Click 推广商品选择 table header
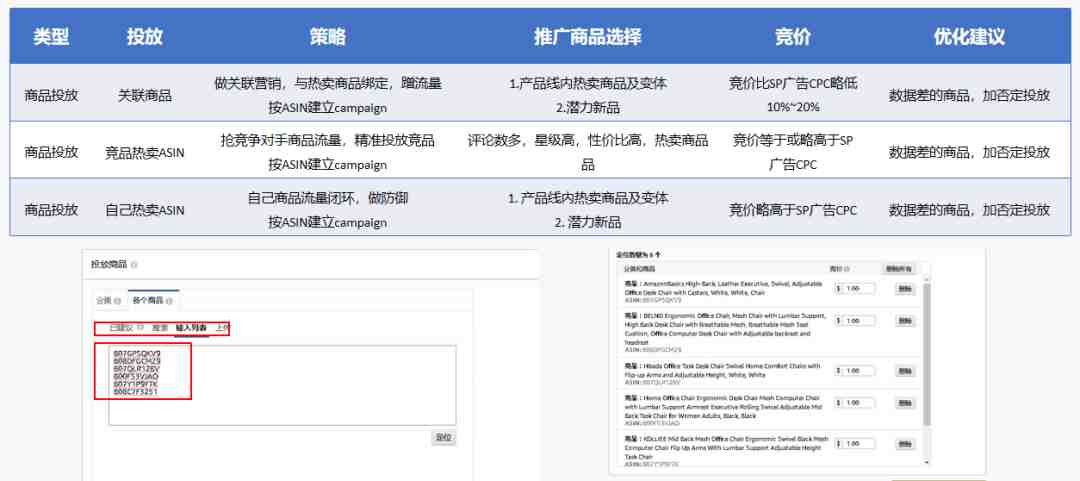This screenshot has width=1080, height=481. point(588,37)
